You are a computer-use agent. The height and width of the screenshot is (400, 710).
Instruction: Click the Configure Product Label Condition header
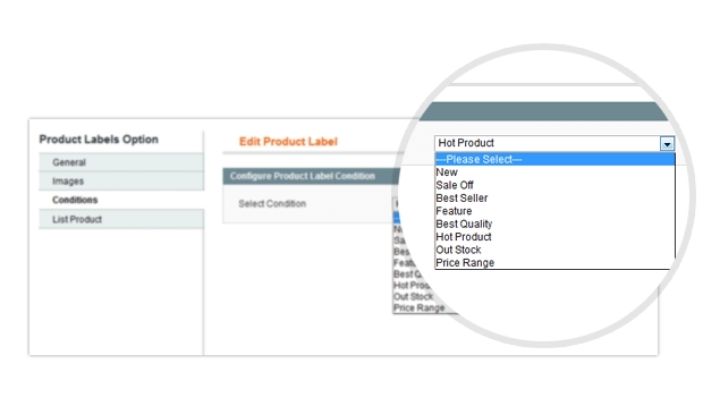pos(302,176)
